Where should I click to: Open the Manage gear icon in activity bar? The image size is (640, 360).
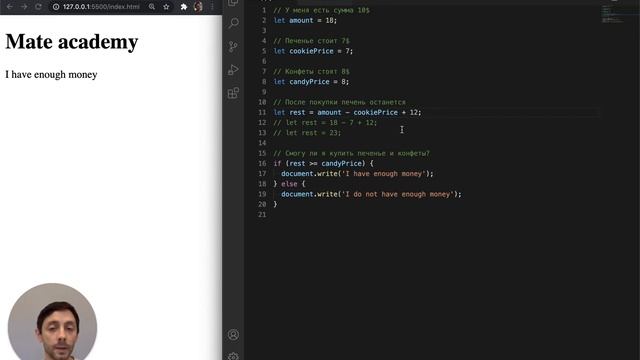coord(233,356)
